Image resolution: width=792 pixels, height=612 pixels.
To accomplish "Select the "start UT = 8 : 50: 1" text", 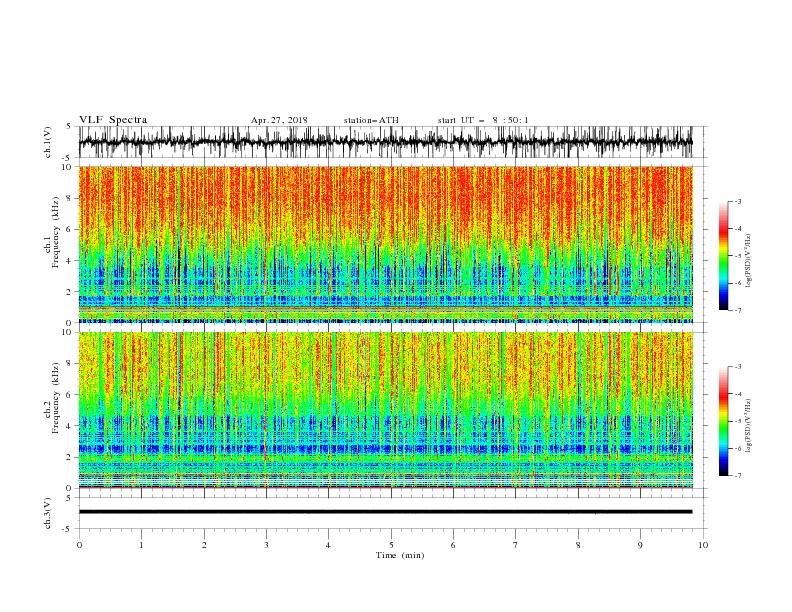I will (483, 120).
